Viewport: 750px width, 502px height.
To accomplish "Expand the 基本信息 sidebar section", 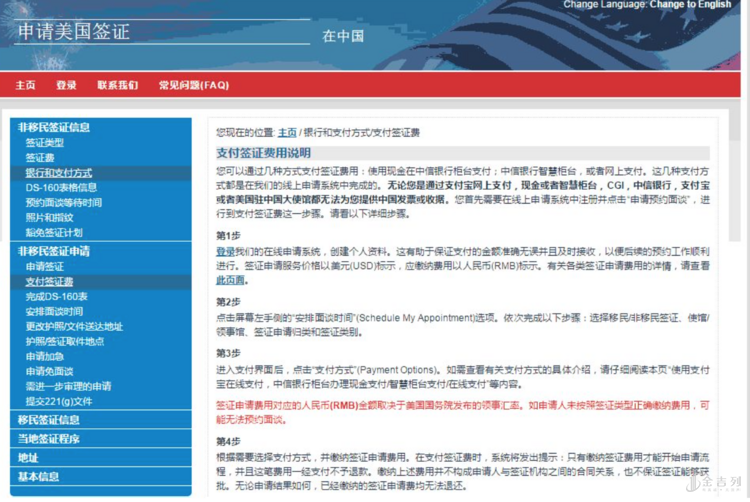I will click(38, 477).
